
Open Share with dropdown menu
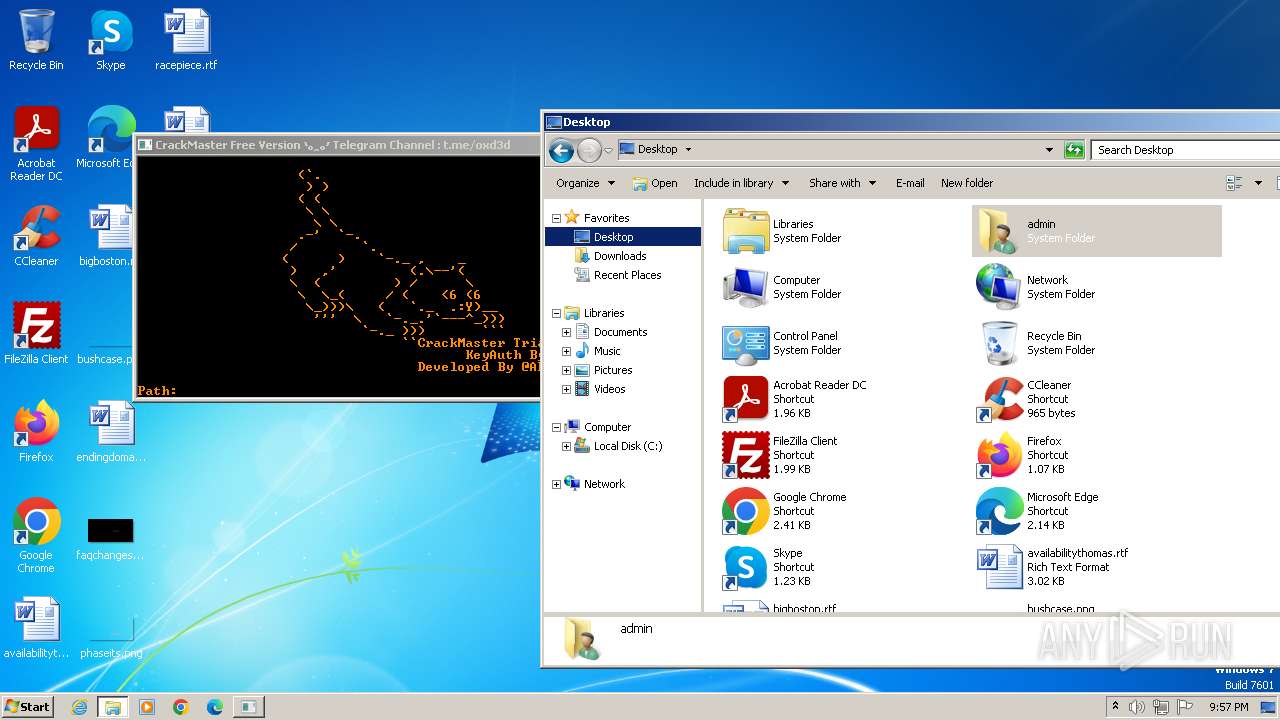[x=842, y=183]
